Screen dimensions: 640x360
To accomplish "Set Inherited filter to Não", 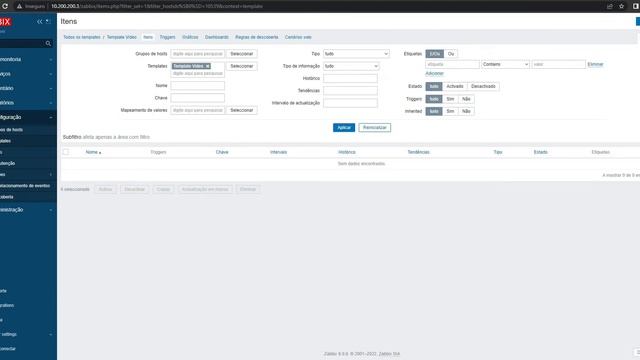I will click(x=466, y=111).
